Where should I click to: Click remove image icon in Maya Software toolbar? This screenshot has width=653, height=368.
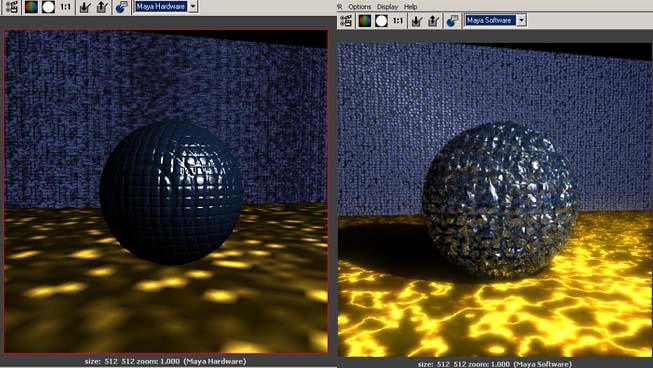tap(434, 20)
